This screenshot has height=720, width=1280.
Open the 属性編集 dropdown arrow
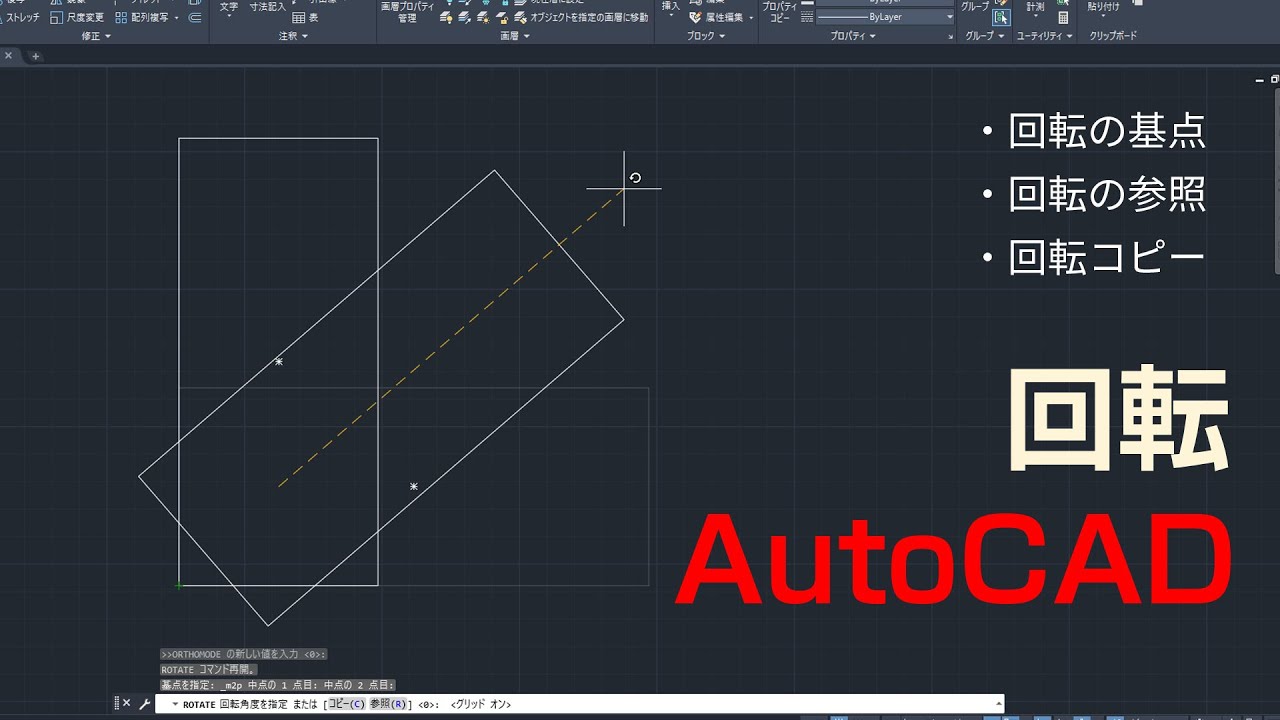point(749,17)
